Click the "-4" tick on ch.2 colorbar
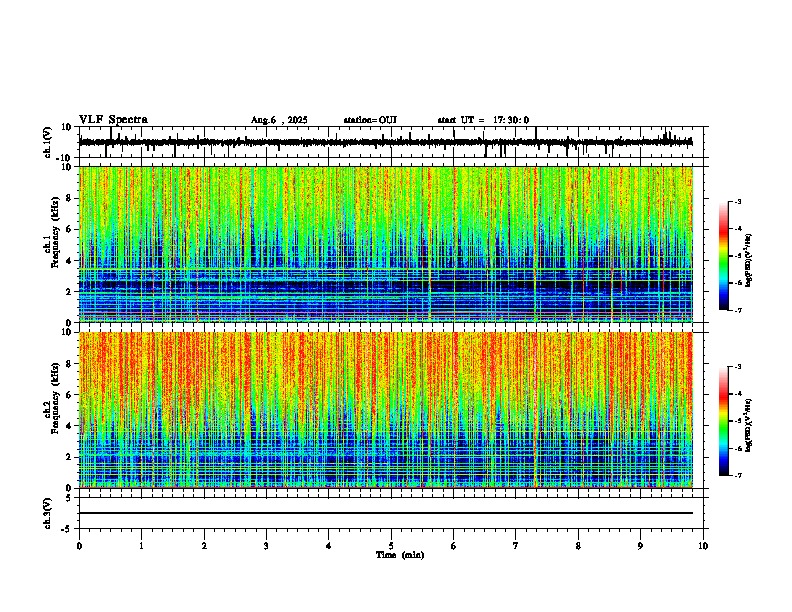 click(x=738, y=394)
